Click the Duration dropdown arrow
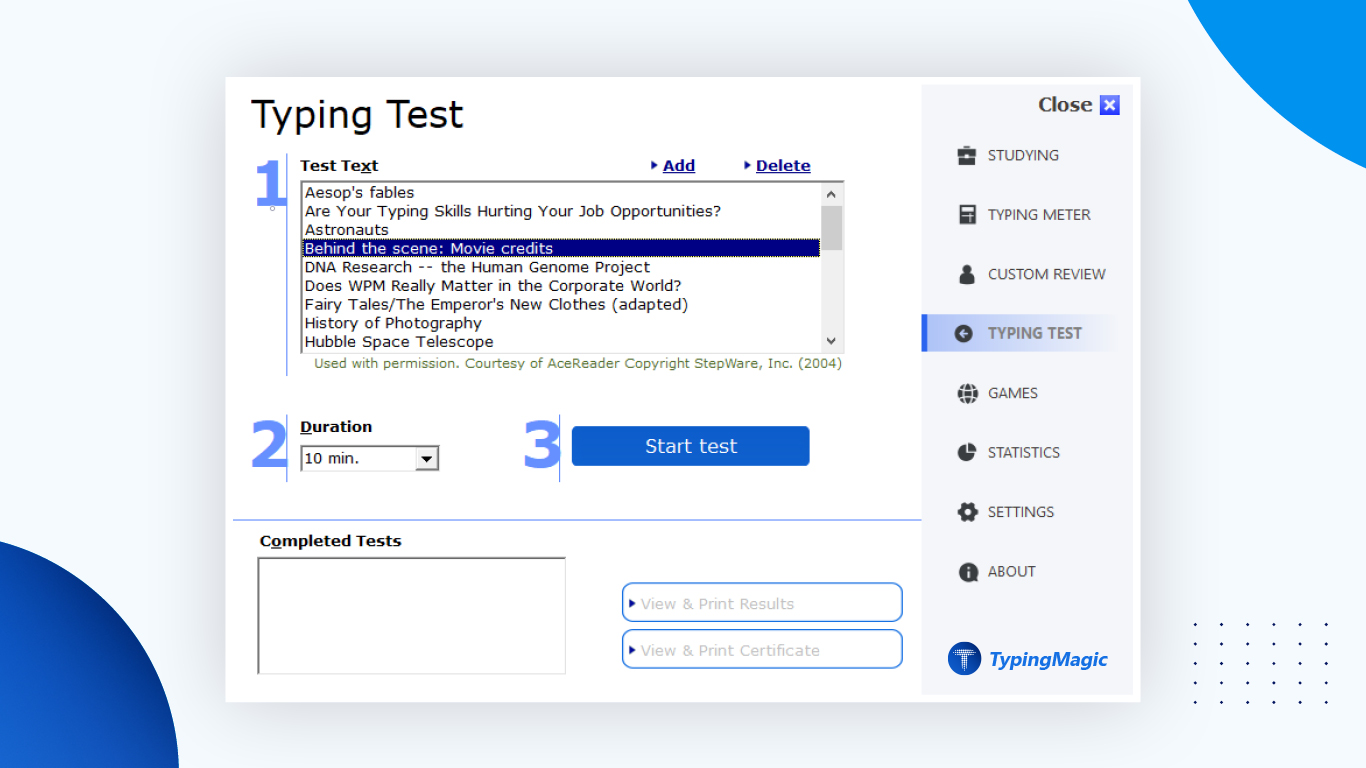The image size is (1366, 768). [428, 457]
